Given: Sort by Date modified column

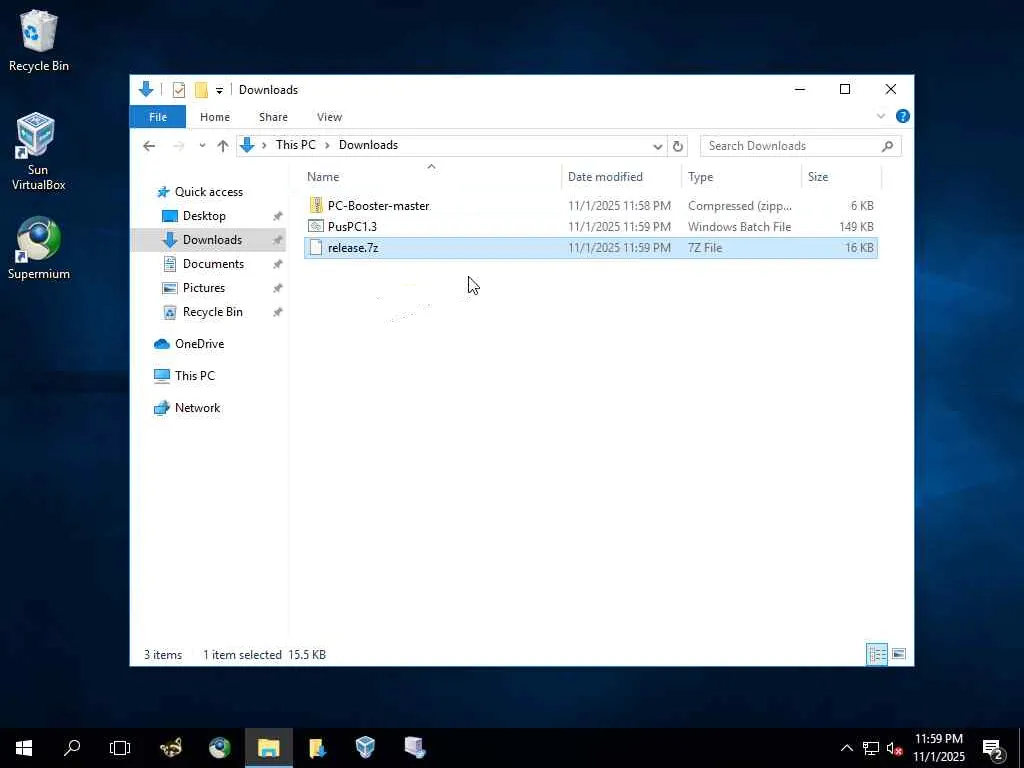Looking at the screenshot, I should [605, 177].
